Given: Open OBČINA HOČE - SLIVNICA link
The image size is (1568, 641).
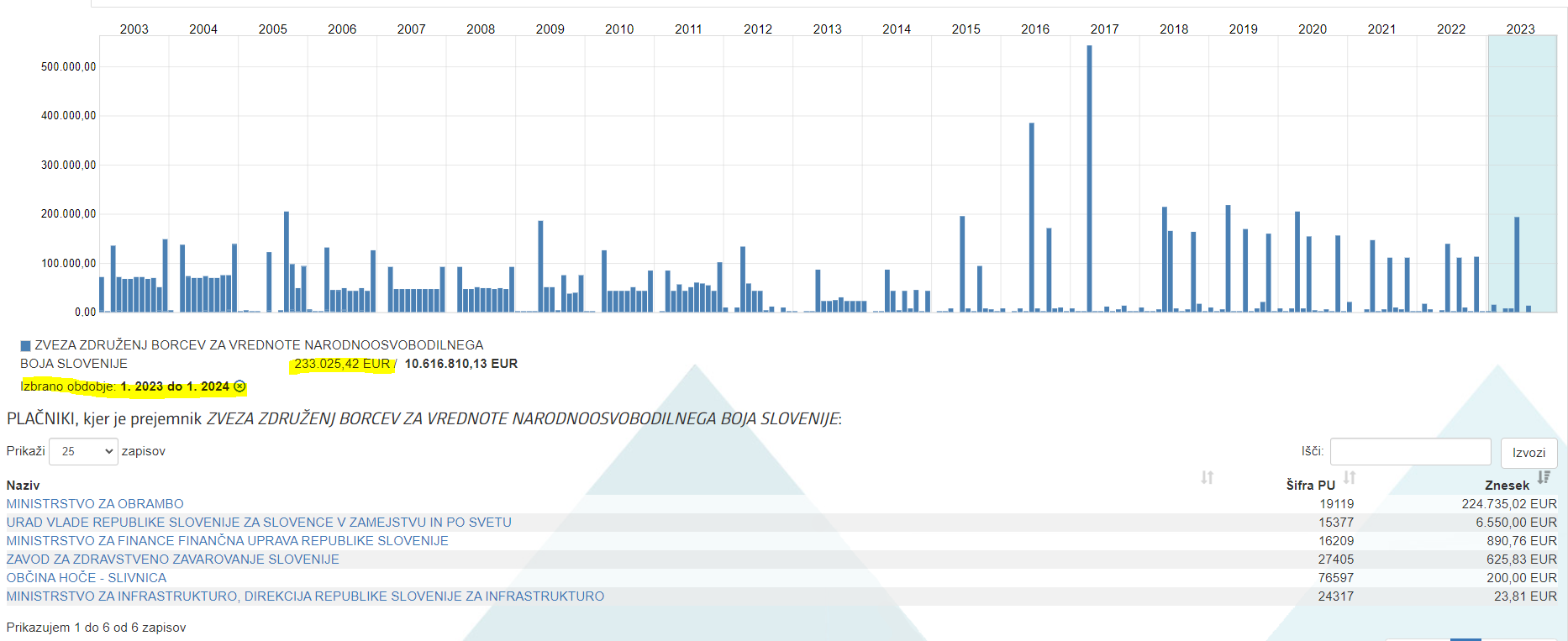Looking at the screenshot, I should [x=87, y=578].
